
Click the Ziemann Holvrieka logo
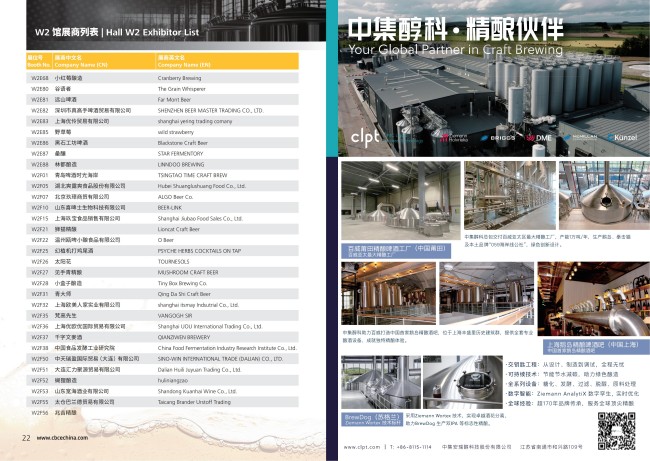(454, 138)
